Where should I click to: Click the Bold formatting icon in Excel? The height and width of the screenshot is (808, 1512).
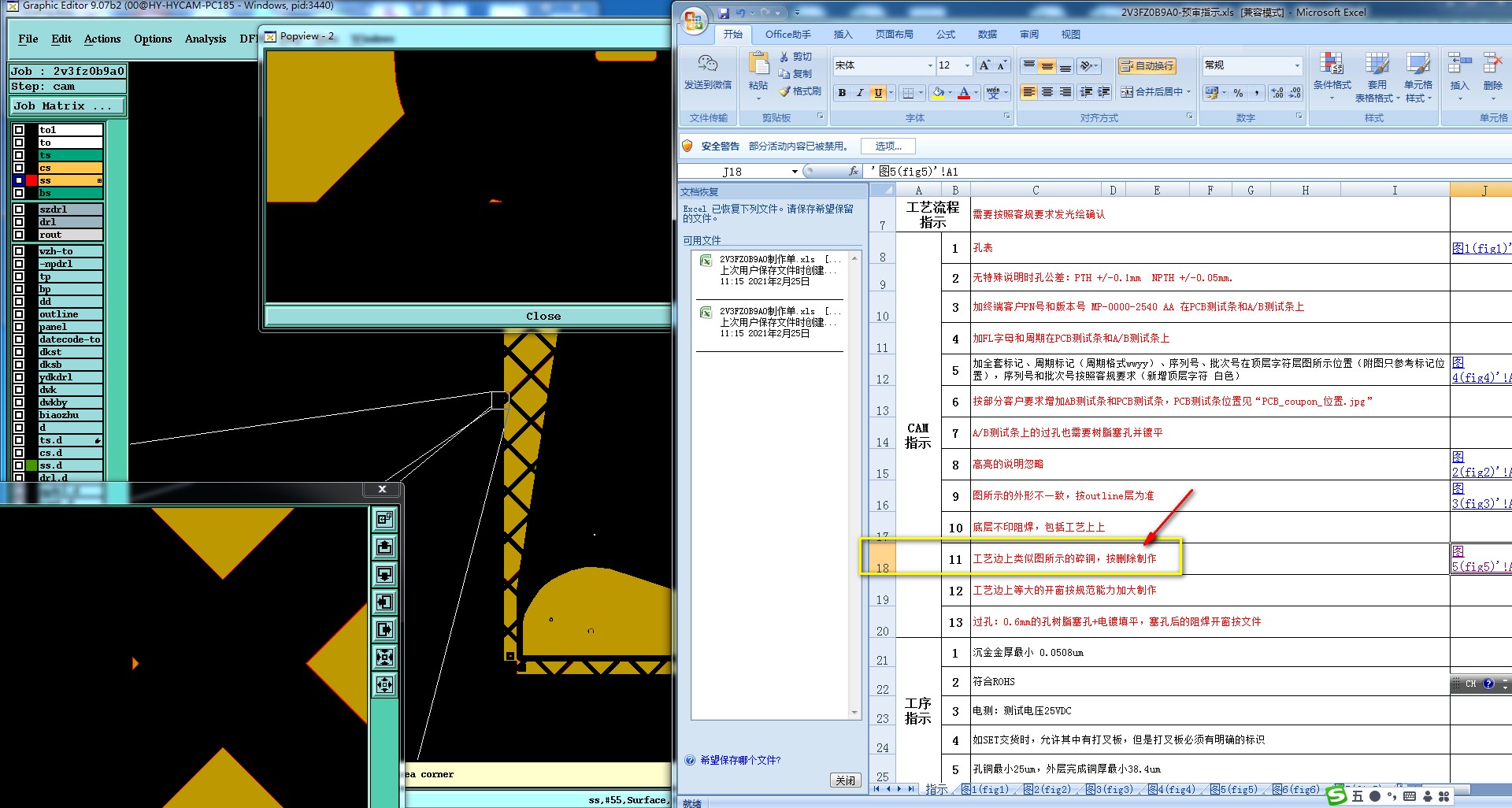(x=842, y=93)
